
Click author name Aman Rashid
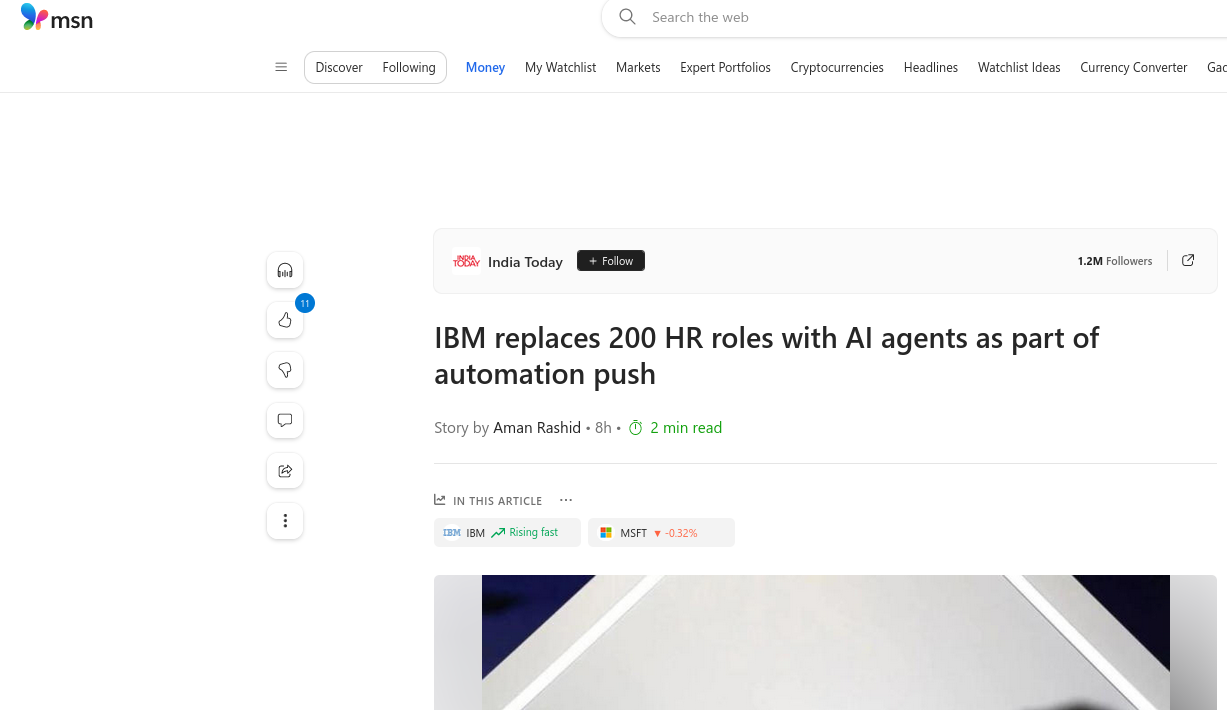[537, 428]
